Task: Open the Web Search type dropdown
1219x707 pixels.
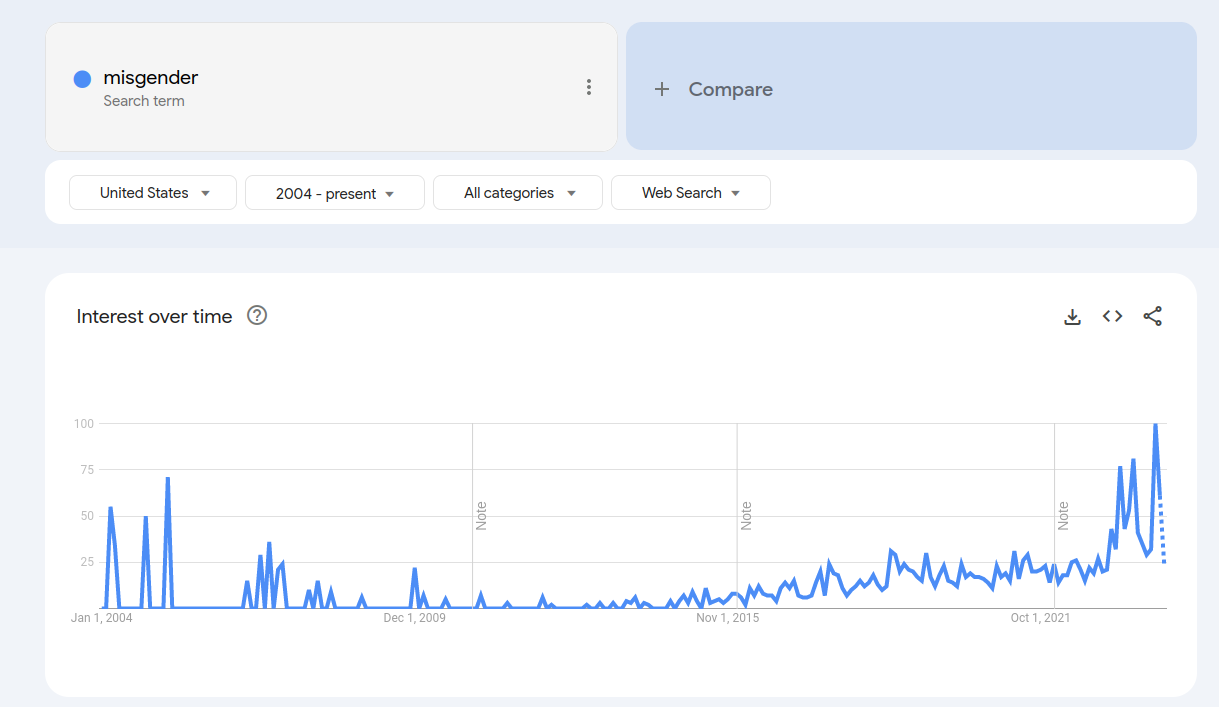Action: point(691,193)
